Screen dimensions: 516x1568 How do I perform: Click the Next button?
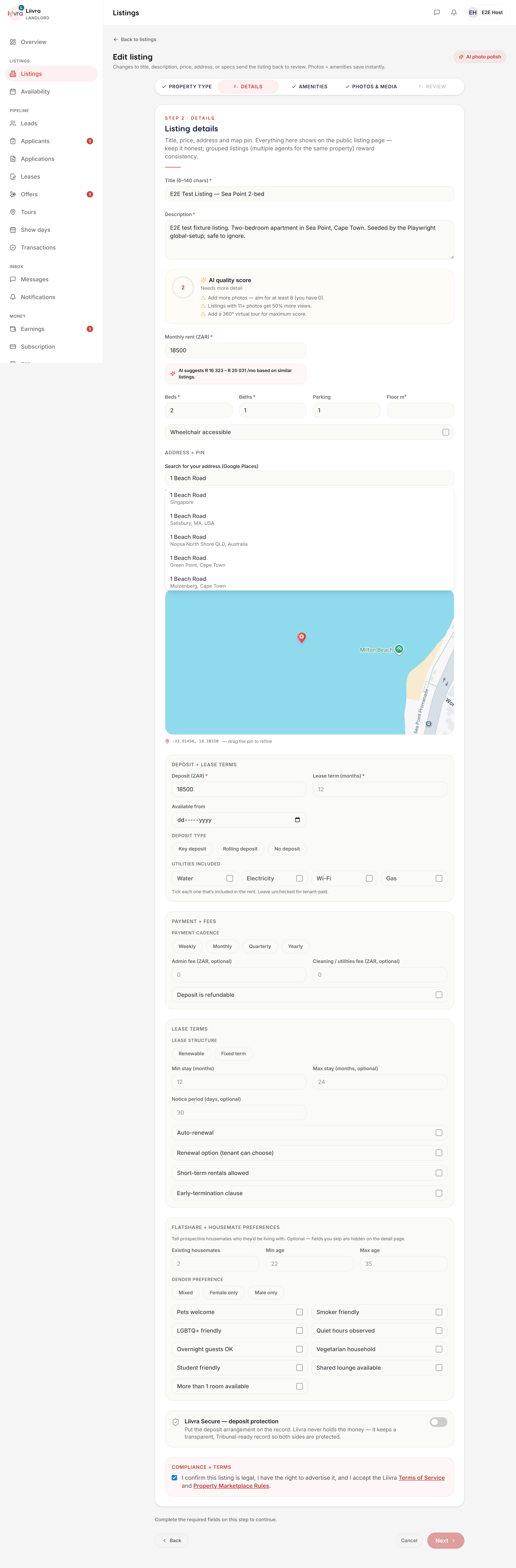[x=445, y=1541]
